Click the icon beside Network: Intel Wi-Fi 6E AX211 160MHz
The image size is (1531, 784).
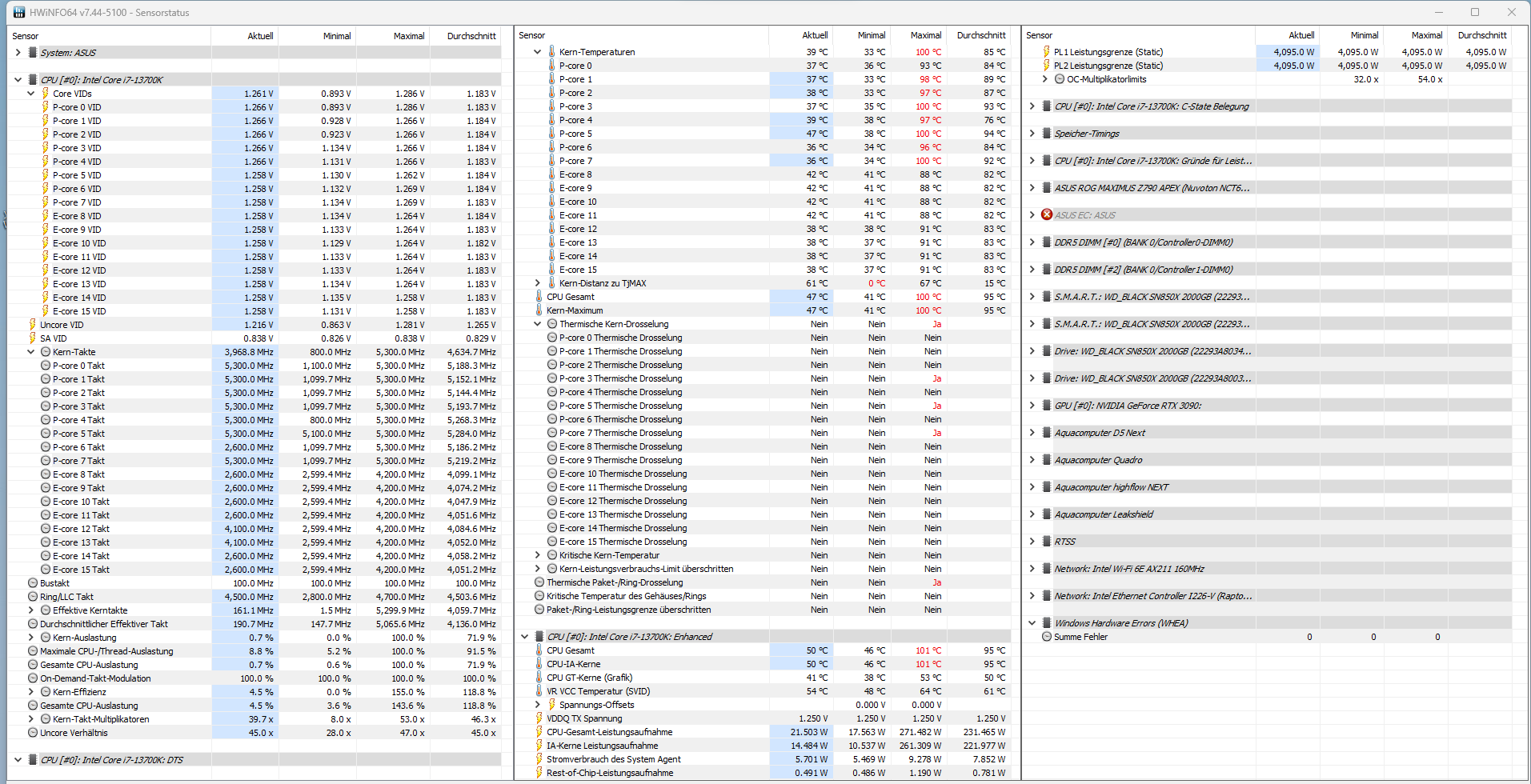click(1046, 569)
